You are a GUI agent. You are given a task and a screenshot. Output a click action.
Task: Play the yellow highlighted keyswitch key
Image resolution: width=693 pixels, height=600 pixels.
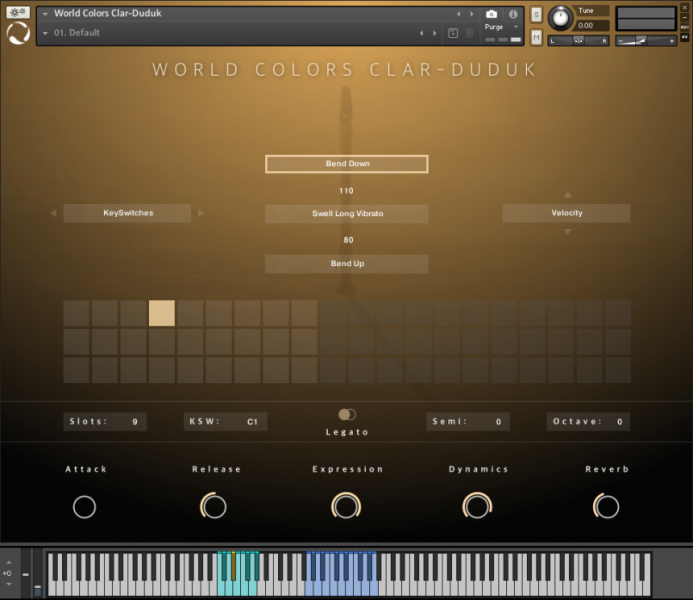234,566
